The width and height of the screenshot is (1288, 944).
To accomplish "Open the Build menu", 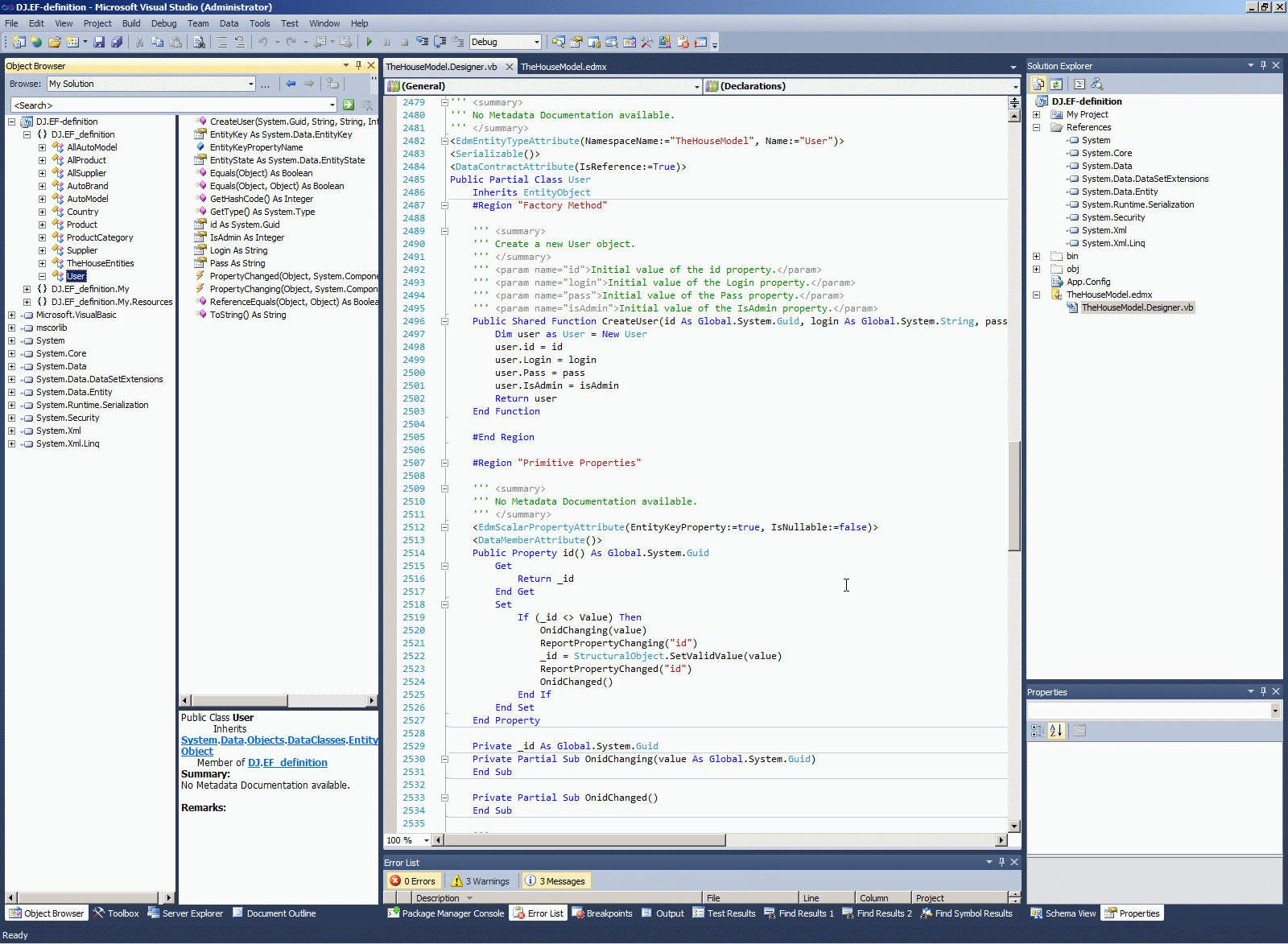I will pos(131,23).
